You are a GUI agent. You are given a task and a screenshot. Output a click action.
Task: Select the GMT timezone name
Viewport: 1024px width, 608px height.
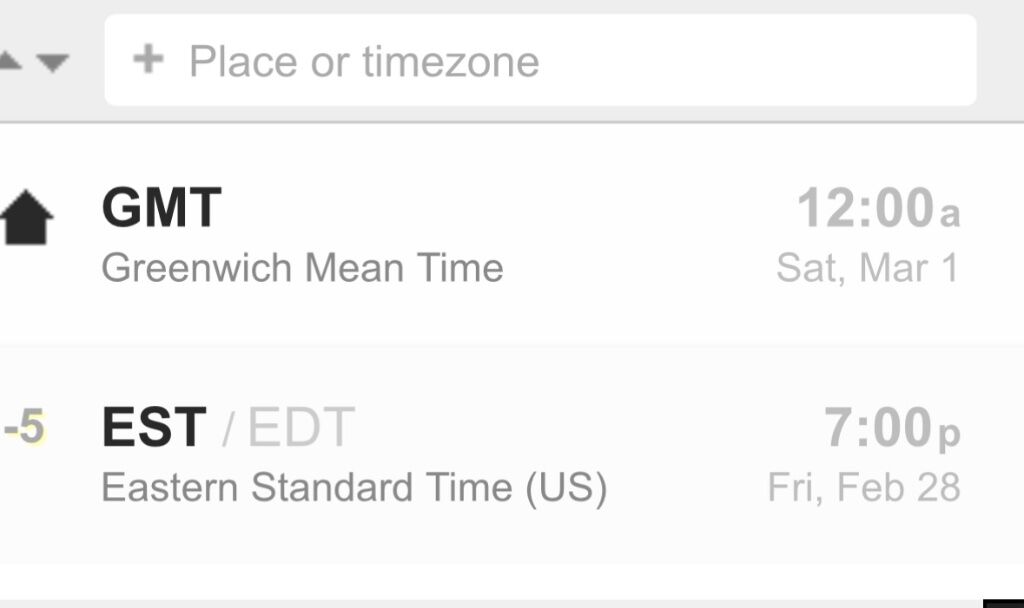pos(161,208)
